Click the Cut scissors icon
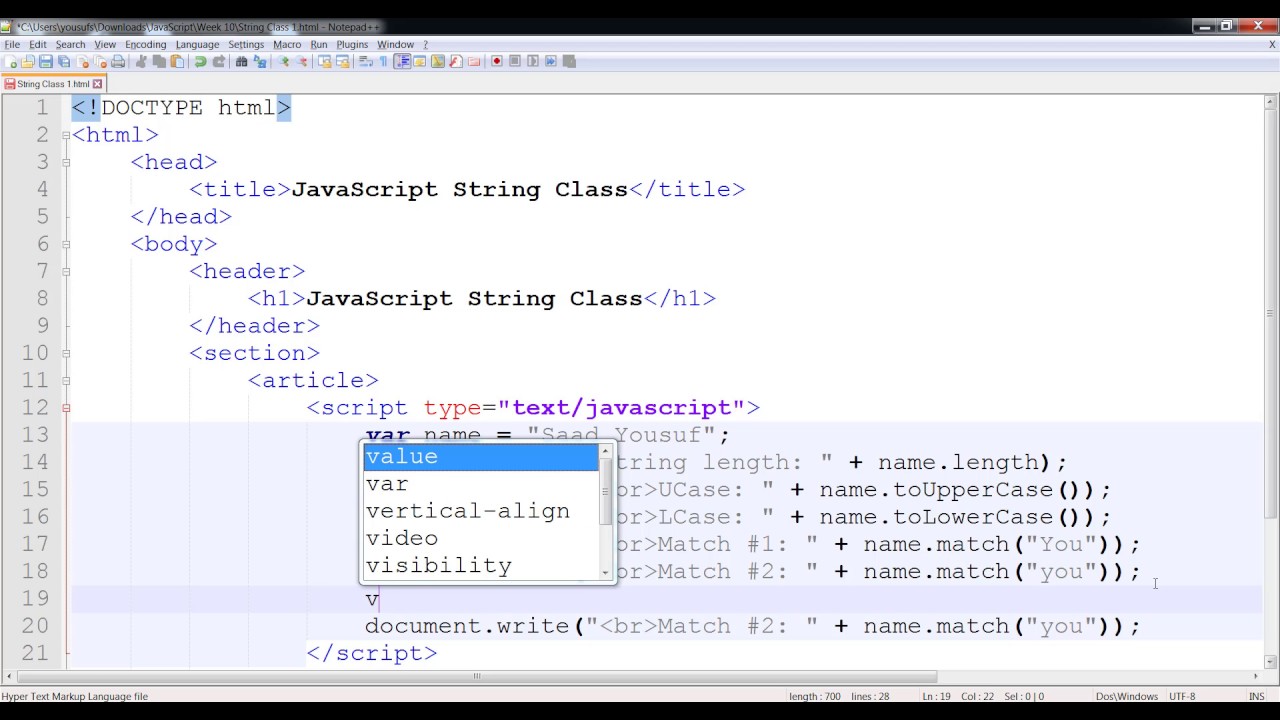The image size is (1280, 720). pyautogui.click(x=141, y=62)
